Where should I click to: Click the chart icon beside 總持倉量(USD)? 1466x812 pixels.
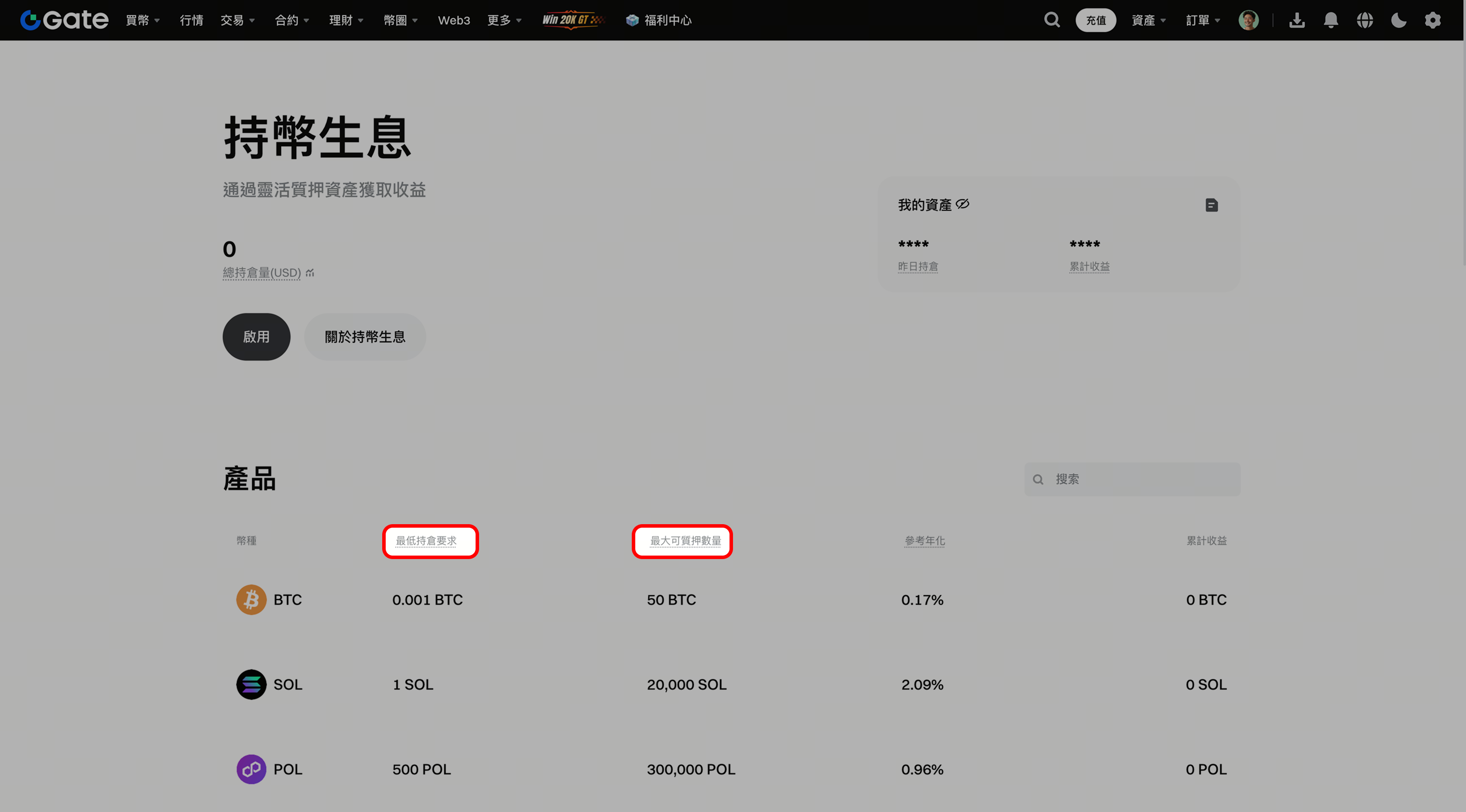pyautogui.click(x=310, y=273)
